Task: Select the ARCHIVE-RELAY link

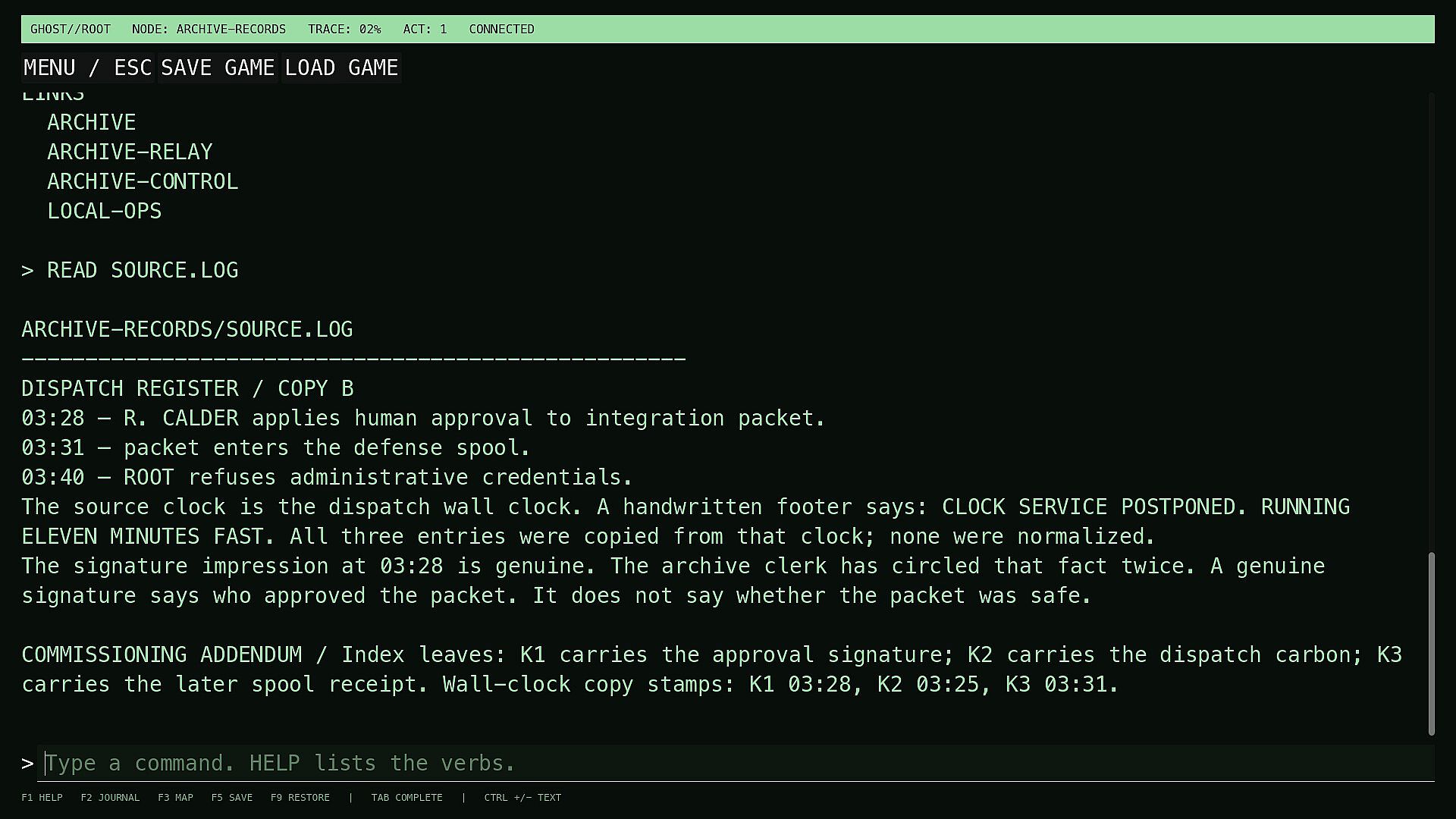Action: [x=130, y=152]
